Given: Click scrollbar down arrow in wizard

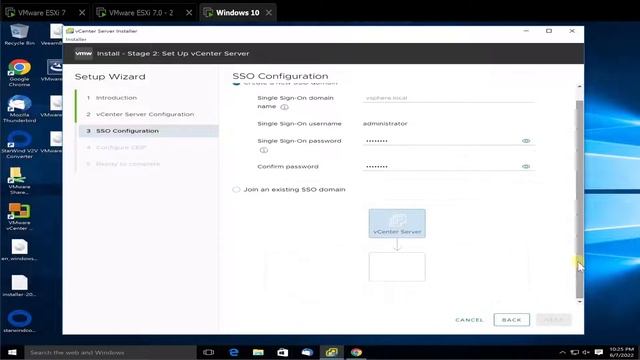Looking at the screenshot, I should [x=579, y=302].
